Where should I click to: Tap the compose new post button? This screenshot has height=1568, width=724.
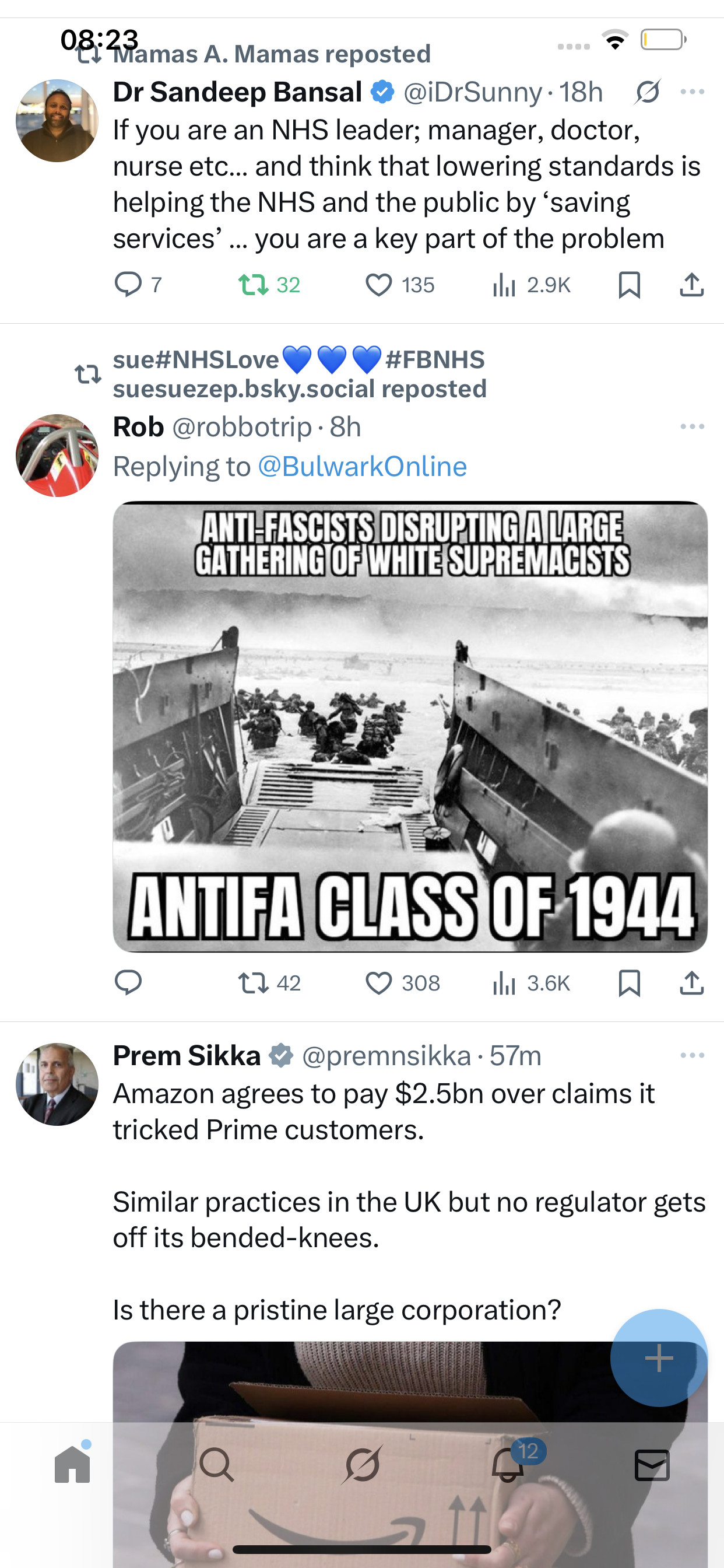coord(658,1357)
